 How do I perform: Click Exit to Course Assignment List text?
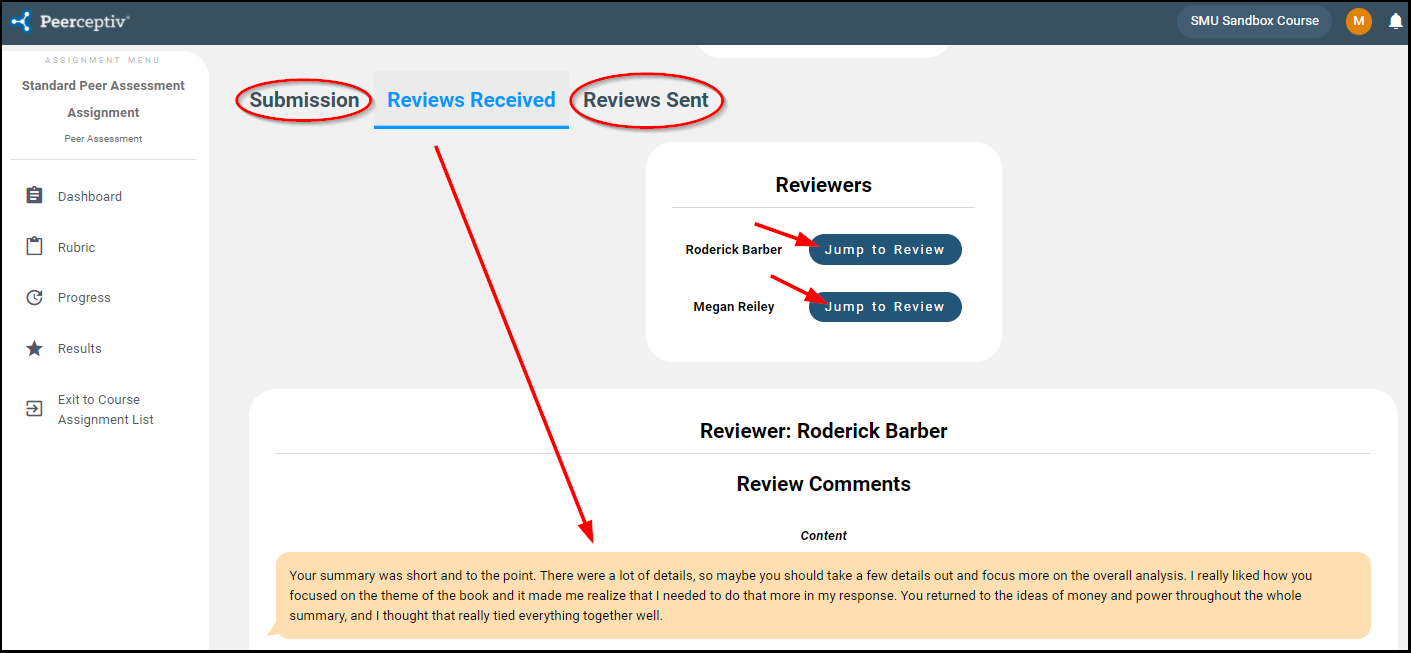[105, 410]
